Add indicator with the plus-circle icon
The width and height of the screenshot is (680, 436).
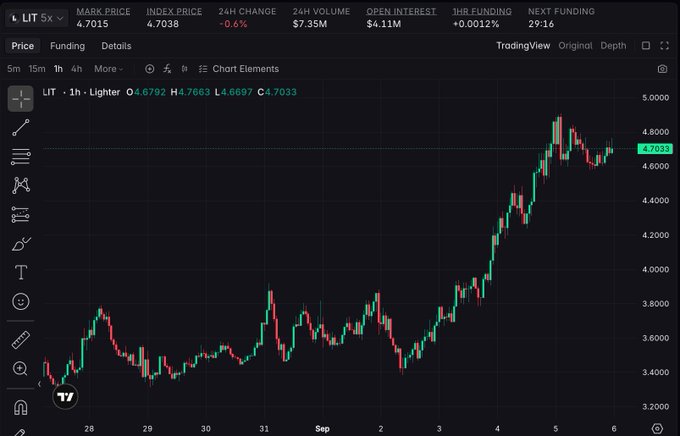150,69
